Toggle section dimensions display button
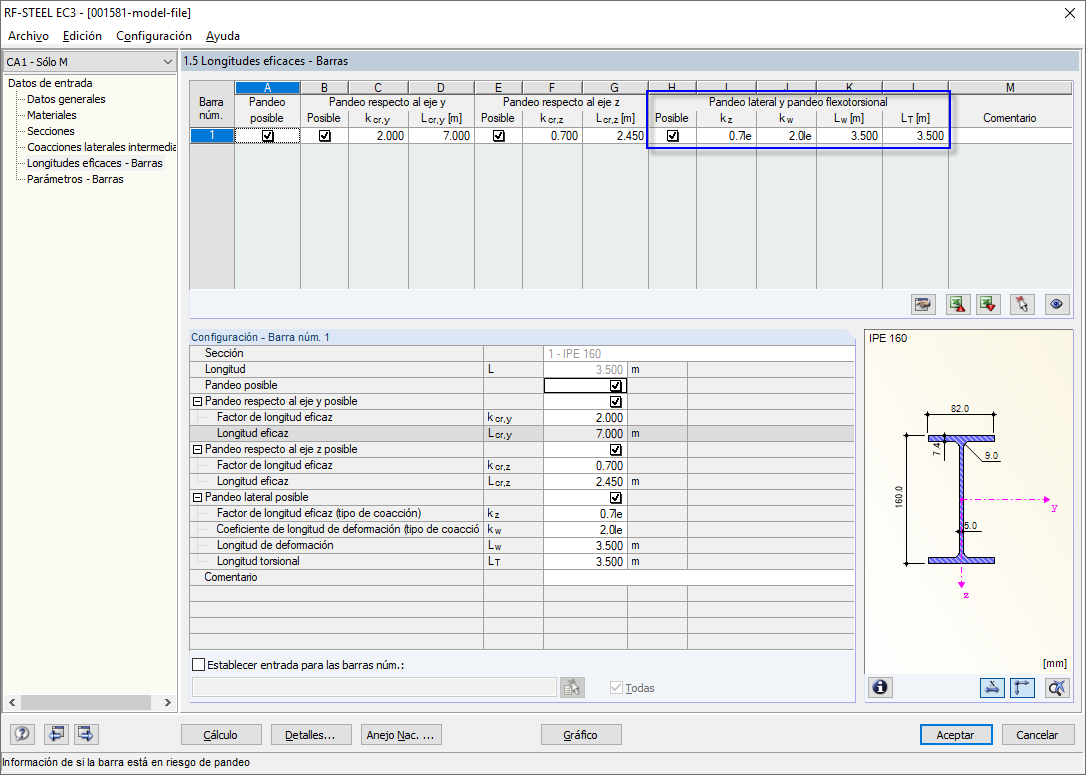The height and width of the screenshot is (775, 1086). click(992, 687)
